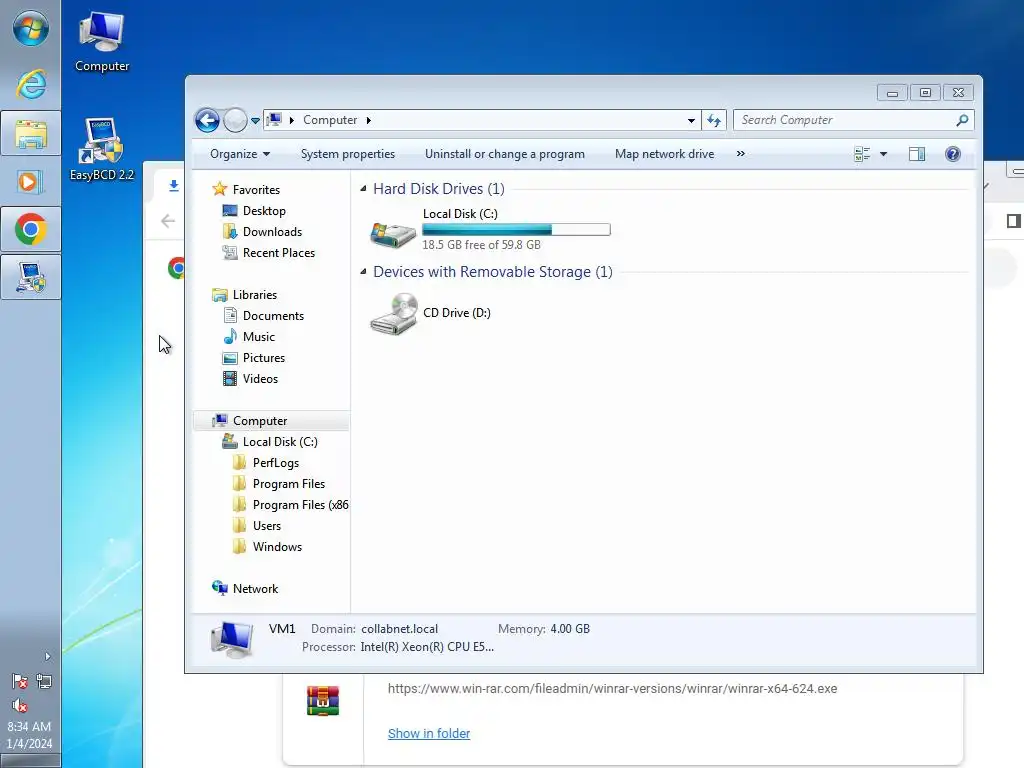The image size is (1024, 768).
Task: Launch Internet Explorer from taskbar
Action: (x=31, y=84)
